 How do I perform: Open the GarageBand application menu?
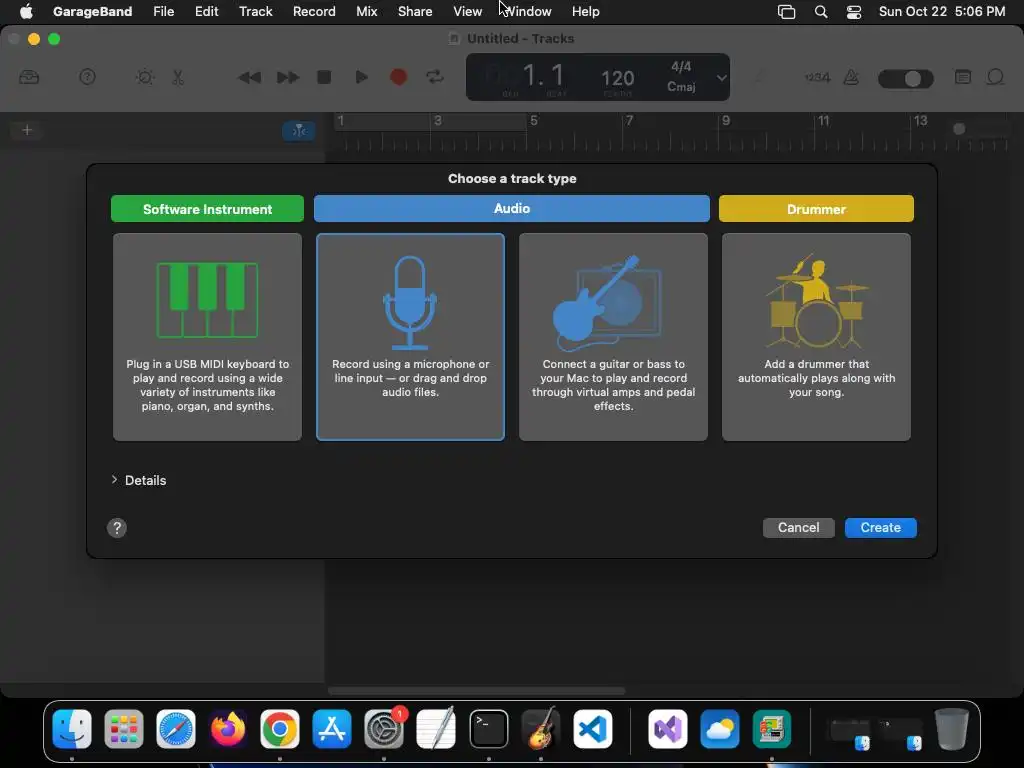click(92, 11)
